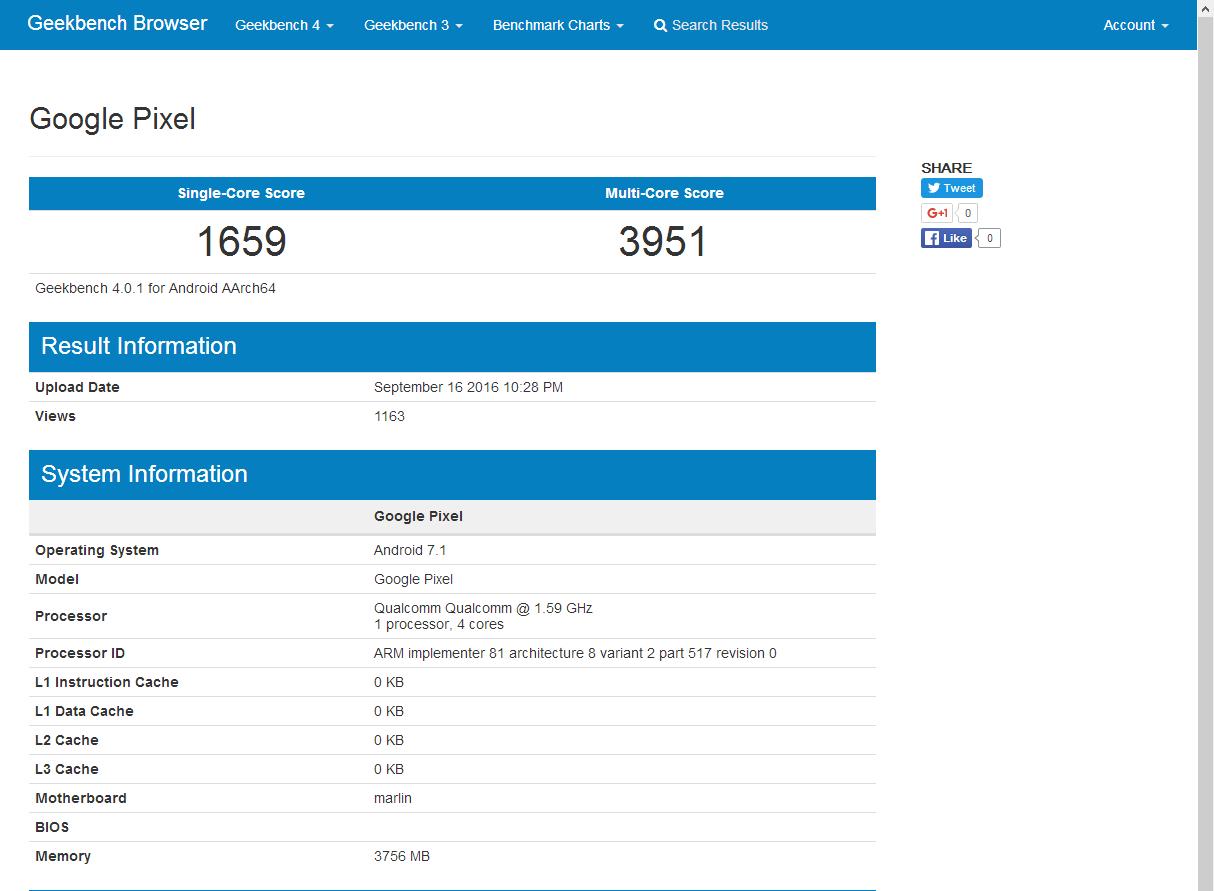Click the Facebook Like button
This screenshot has height=891, width=1214.
(946, 238)
